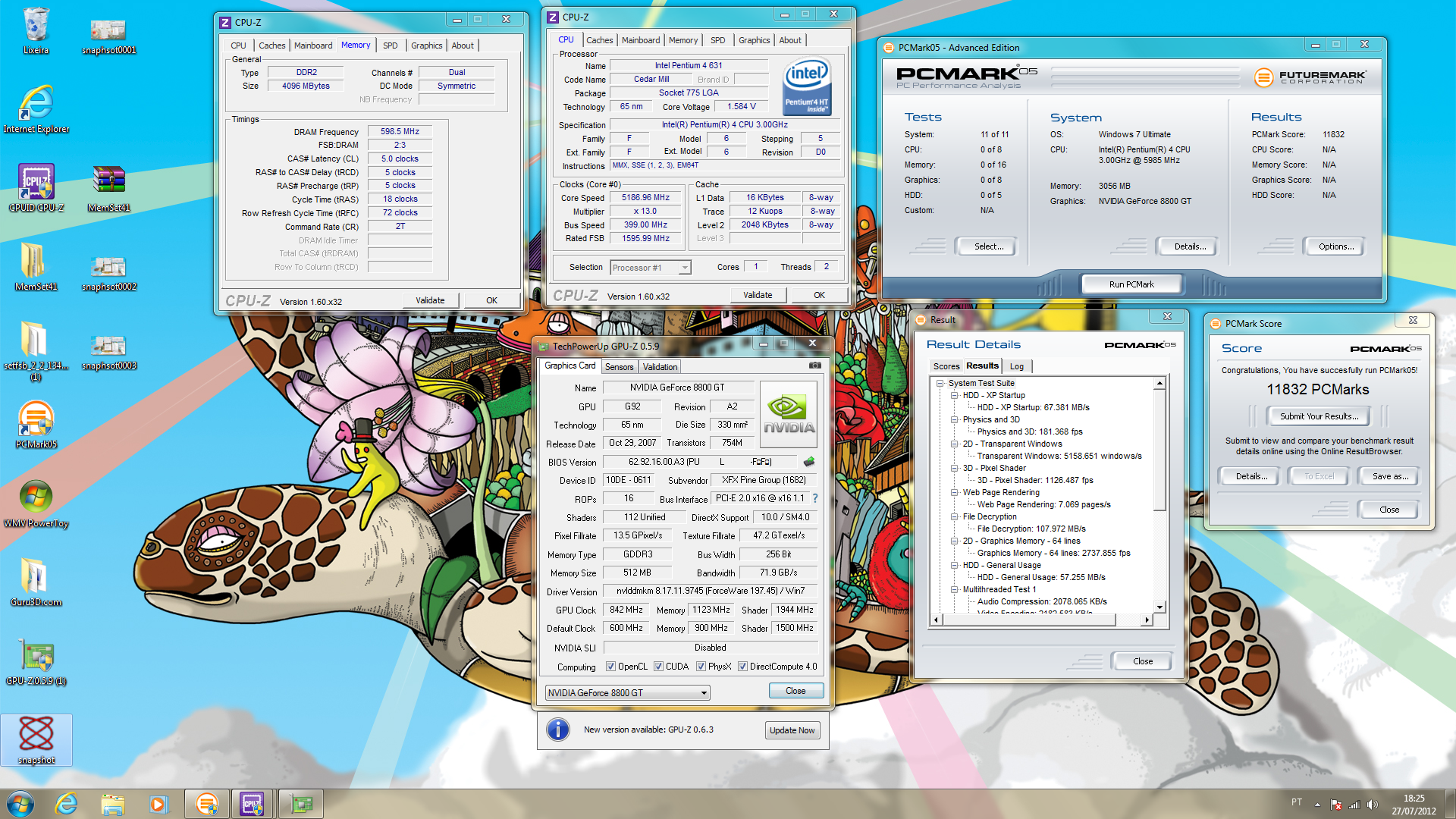
Task: Click the Action Center flag tray icon
Action: click(1335, 805)
